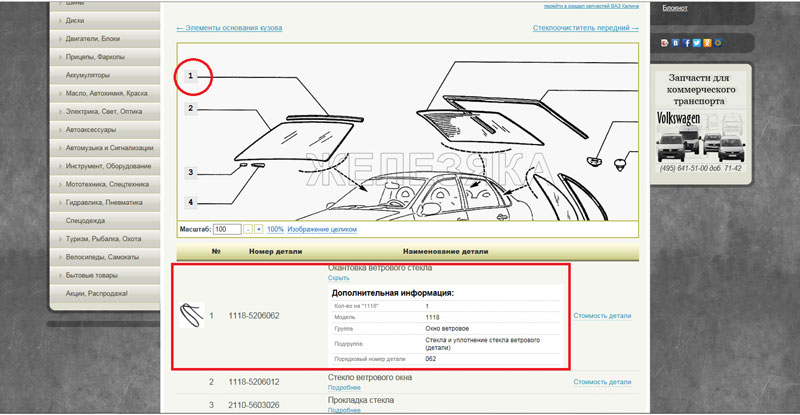Click the Odnoklassniki share icon
This screenshot has height=415, width=800.
click(x=707, y=43)
